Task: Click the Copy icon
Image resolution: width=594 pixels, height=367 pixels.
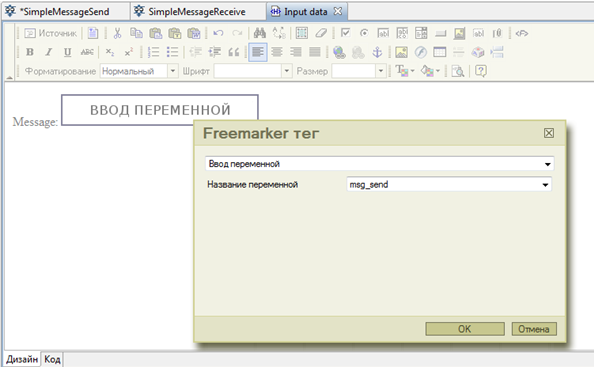Action: click(136, 33)
